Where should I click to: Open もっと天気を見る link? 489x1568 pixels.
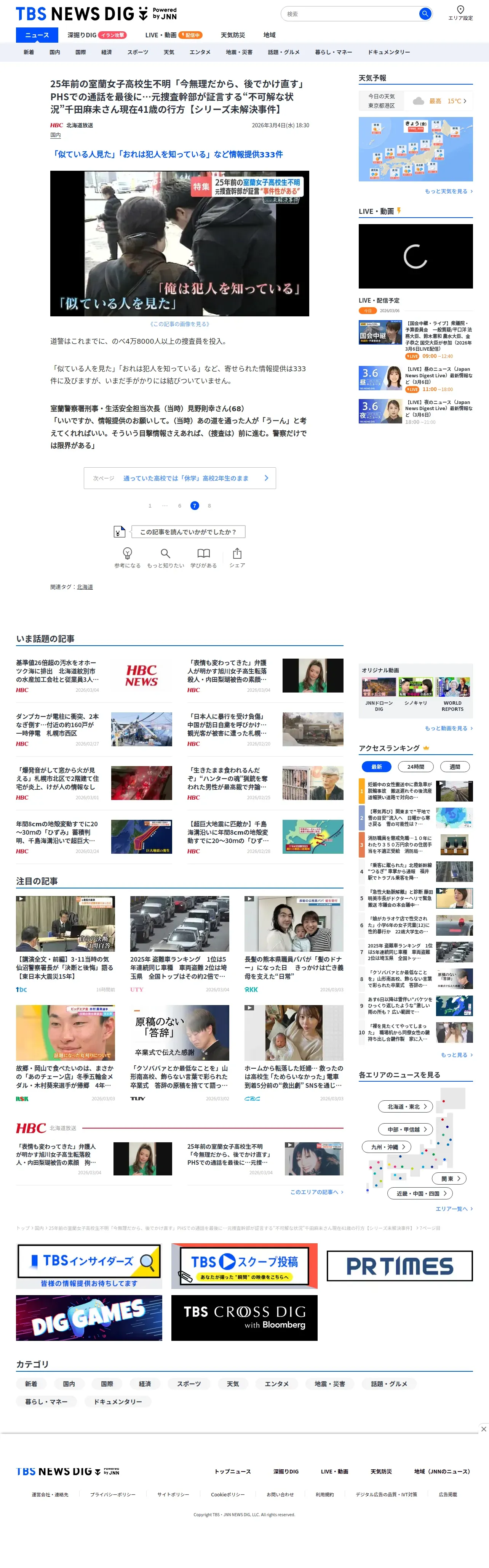click(448, 191)
